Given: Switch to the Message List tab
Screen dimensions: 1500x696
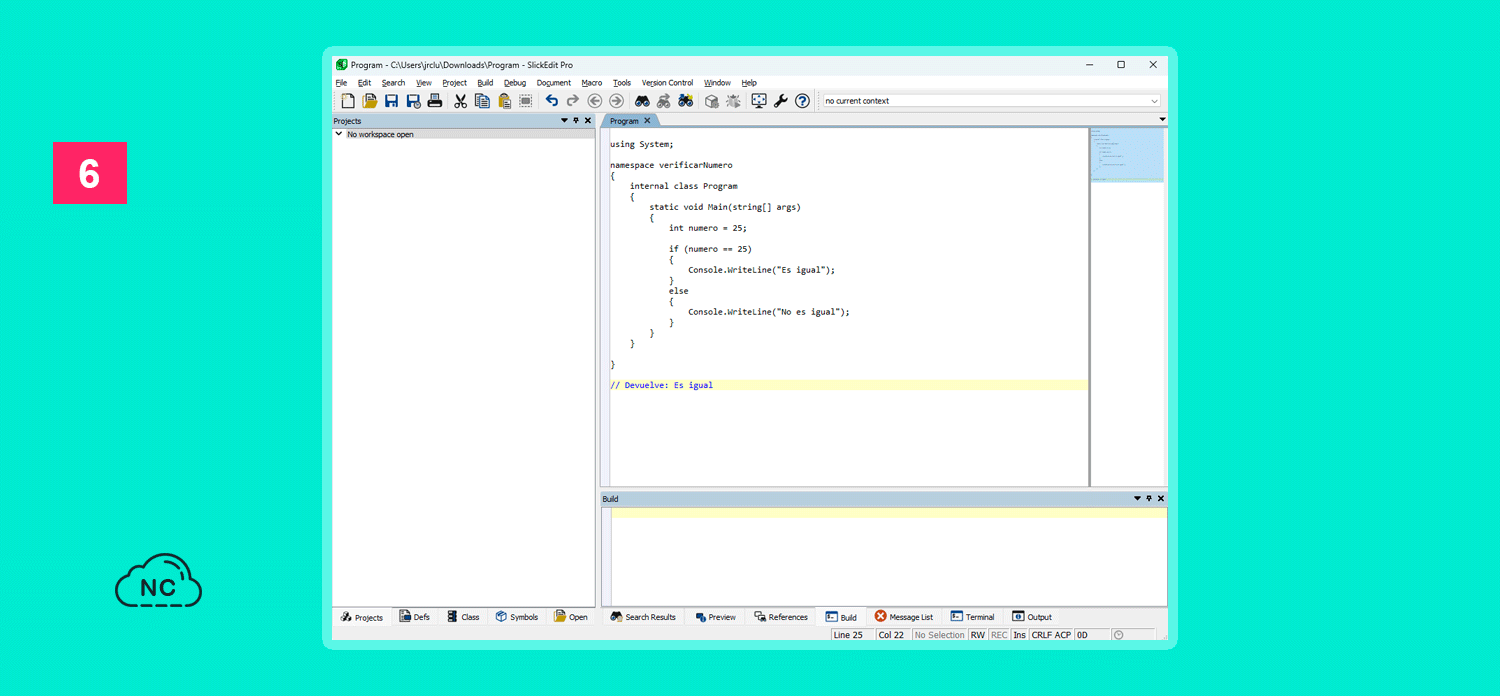Looking at the screenshot, I should 904,617.
